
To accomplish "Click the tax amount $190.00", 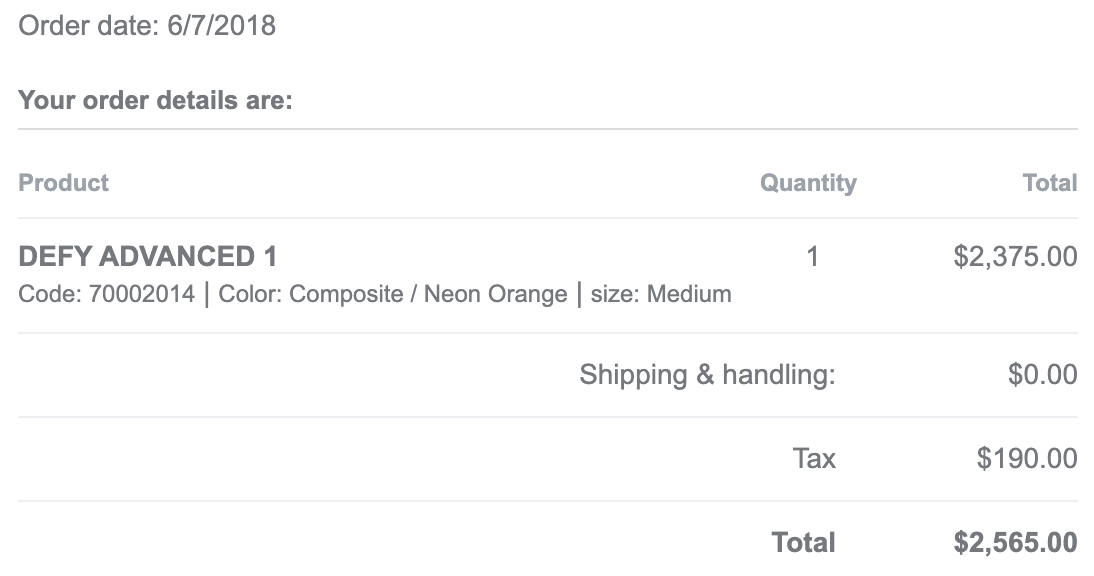I will [x=1027, y=459].
